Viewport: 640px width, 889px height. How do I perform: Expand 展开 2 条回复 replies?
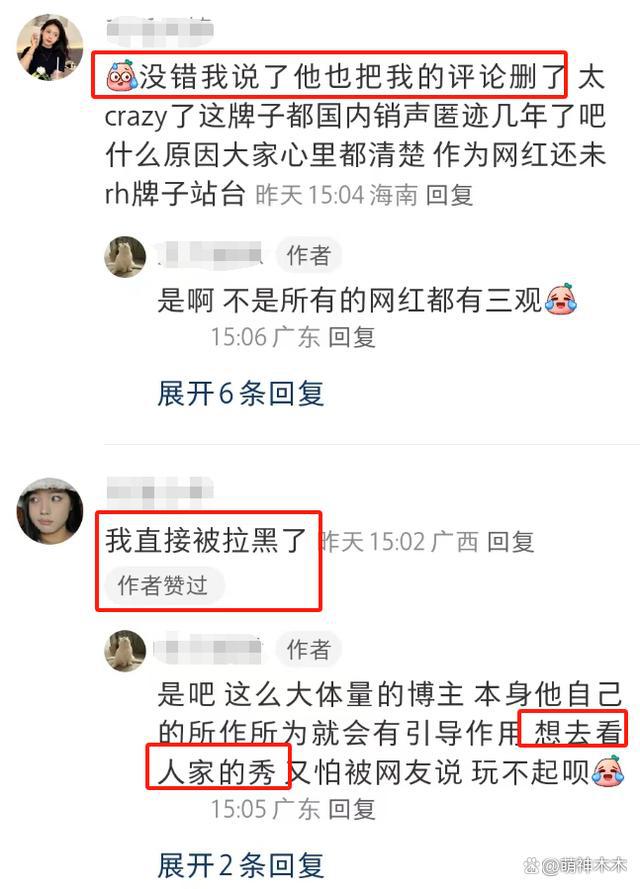(240, 865)
